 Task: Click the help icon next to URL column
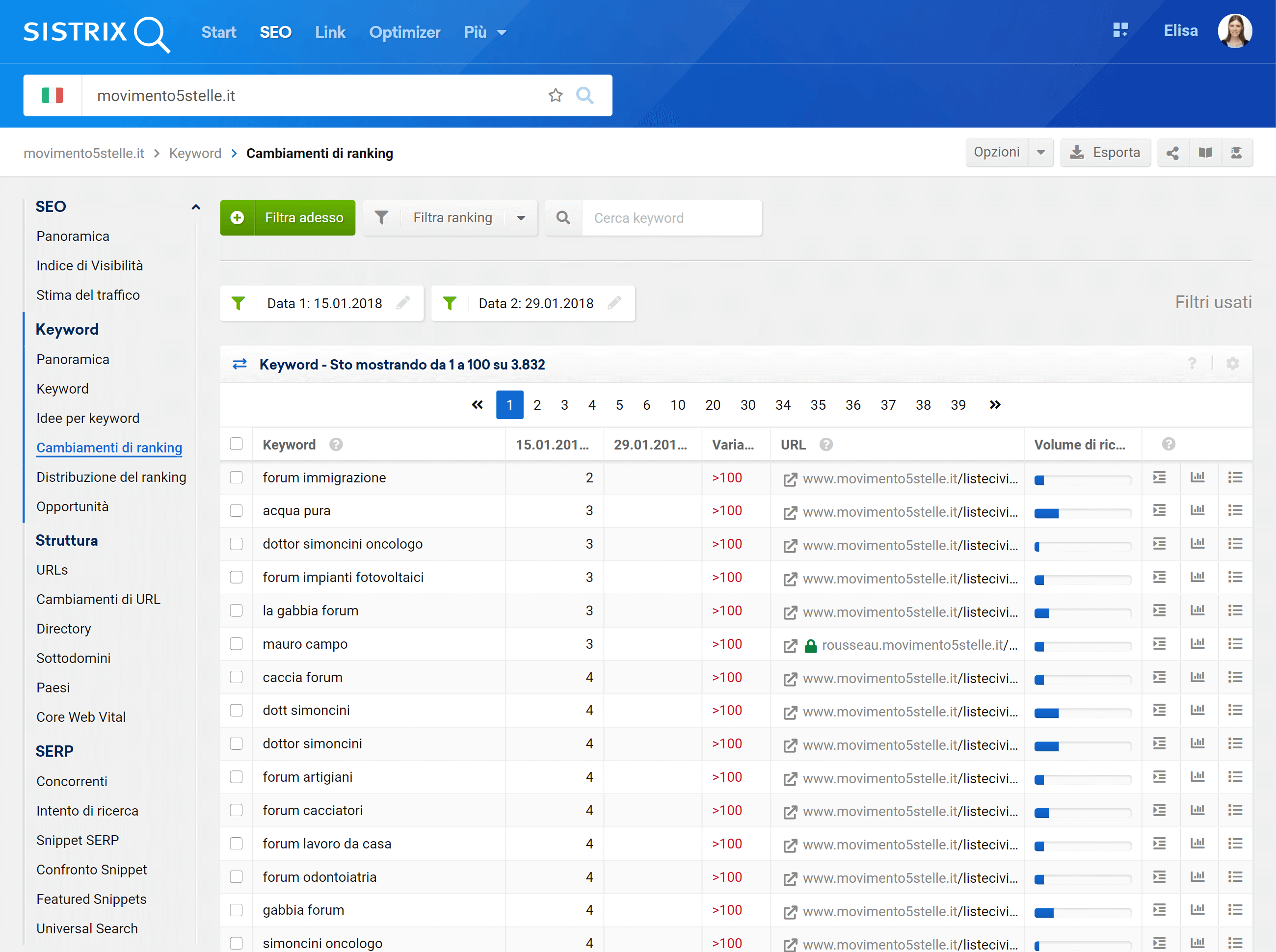(826, 444)
